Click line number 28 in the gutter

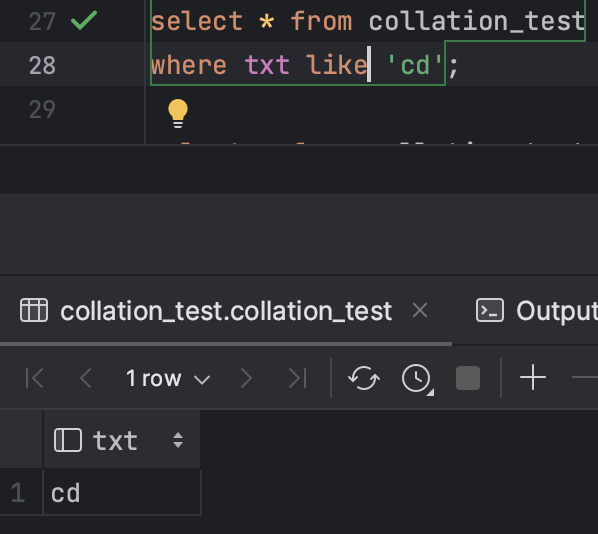(x=42, y=65)
